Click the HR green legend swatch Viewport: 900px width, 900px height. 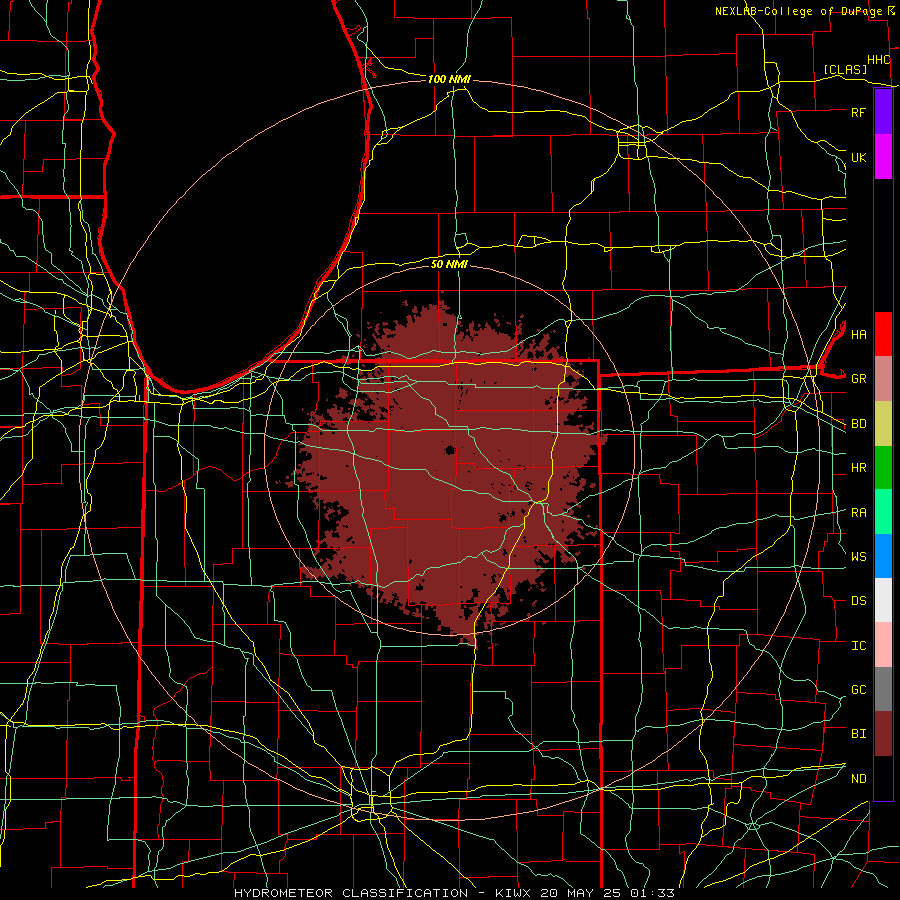[883, 468]
